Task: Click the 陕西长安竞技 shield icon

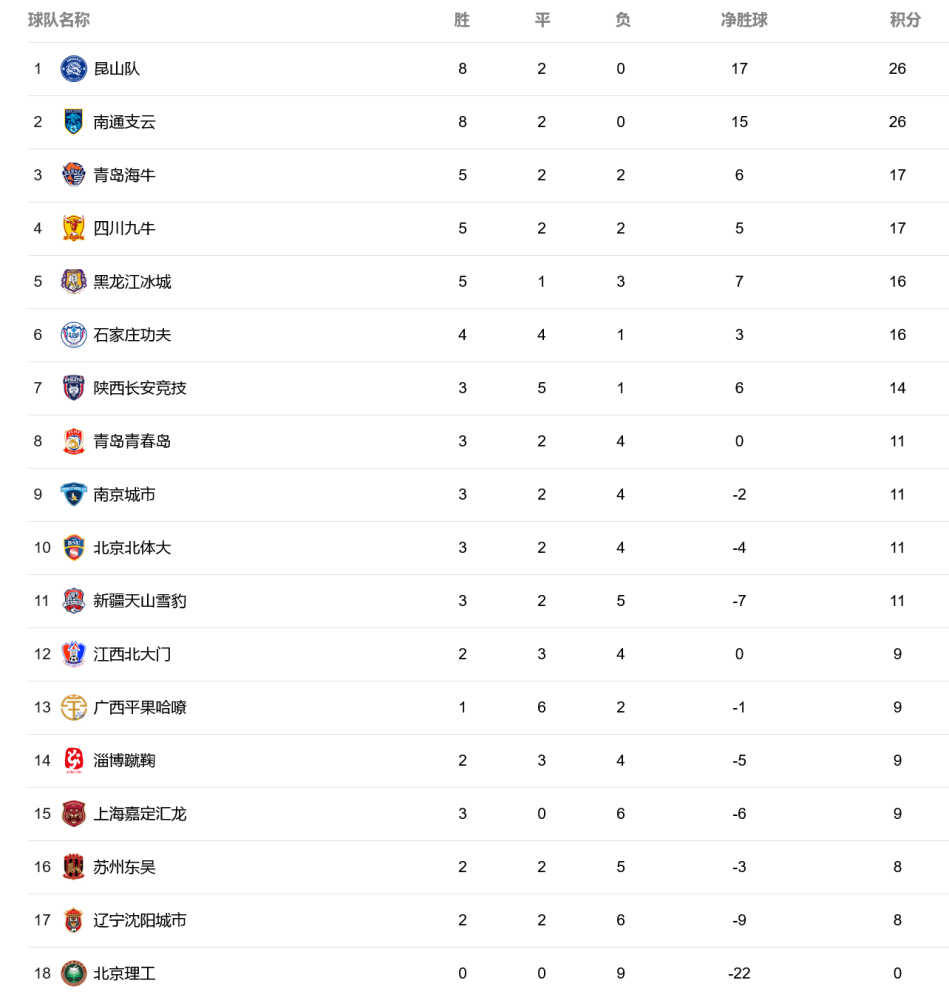Action: click(x=73, y=388)
